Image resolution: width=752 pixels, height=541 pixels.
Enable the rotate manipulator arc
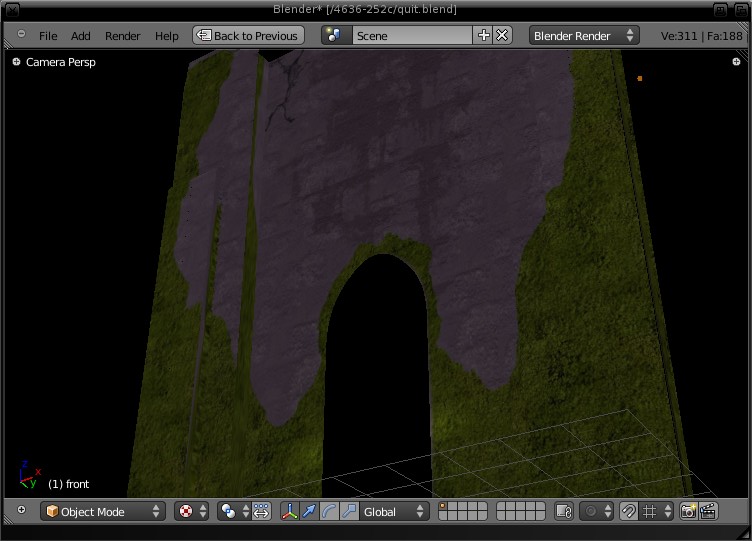coord(329,512)
